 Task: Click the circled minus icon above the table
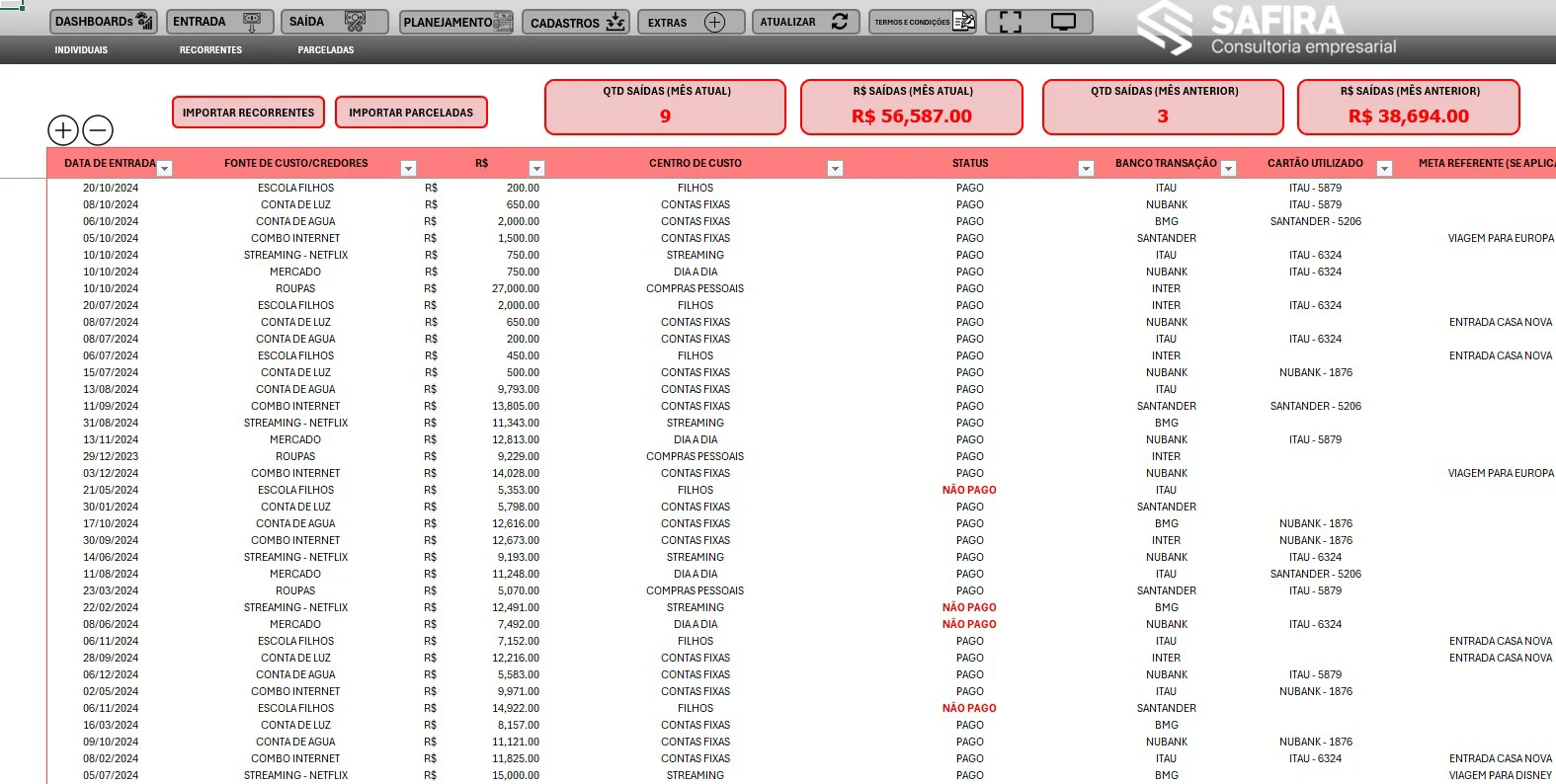[98, 129]
